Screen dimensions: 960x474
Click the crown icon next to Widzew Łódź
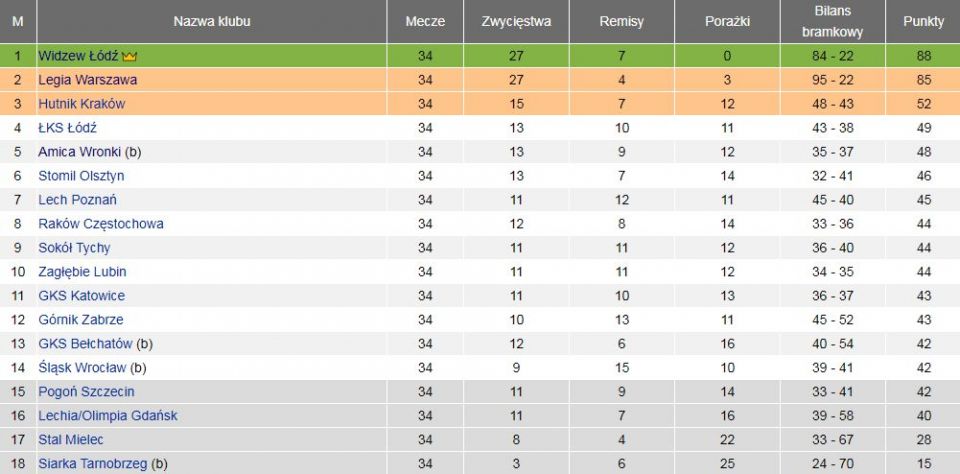coord(129,56)
